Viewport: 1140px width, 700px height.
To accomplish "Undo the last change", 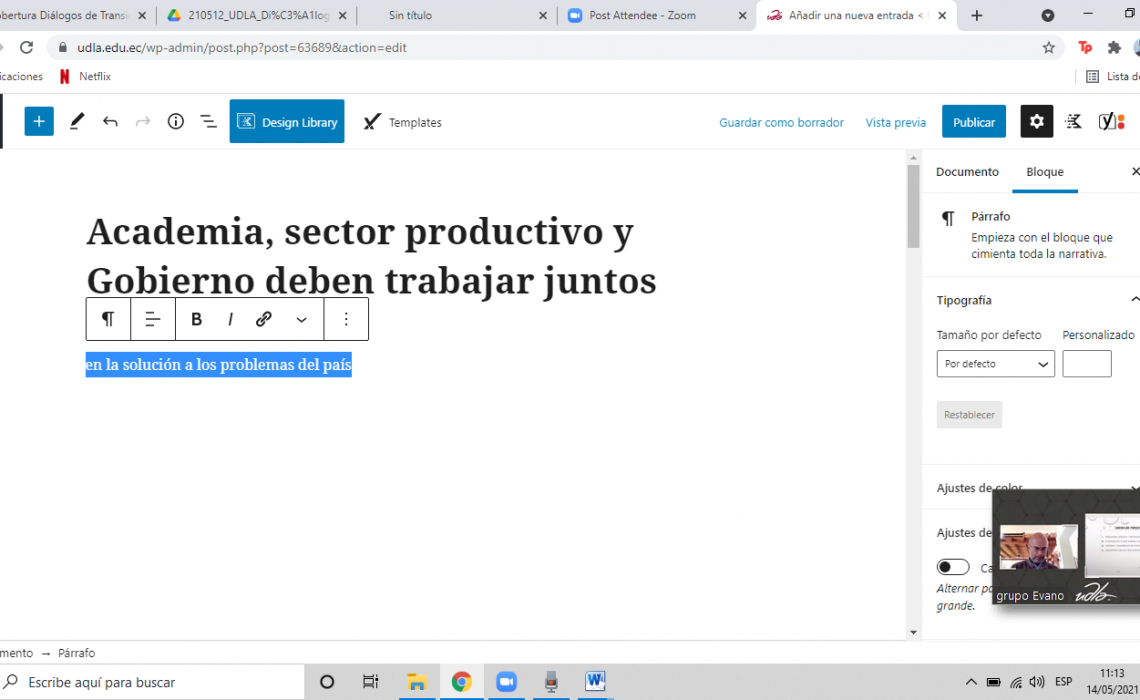I will [110, 121].
